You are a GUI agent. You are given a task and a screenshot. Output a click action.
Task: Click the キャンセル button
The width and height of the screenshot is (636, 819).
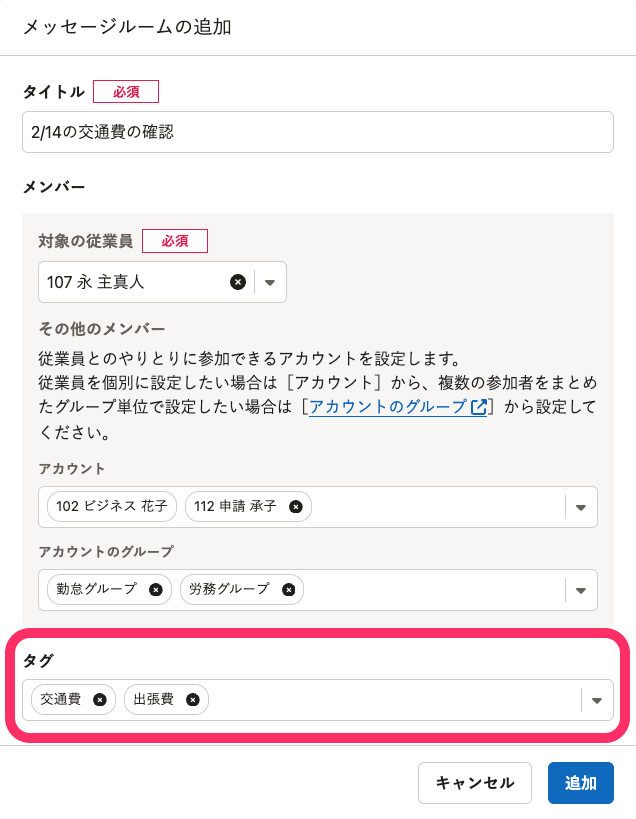[x=475, y=783]
